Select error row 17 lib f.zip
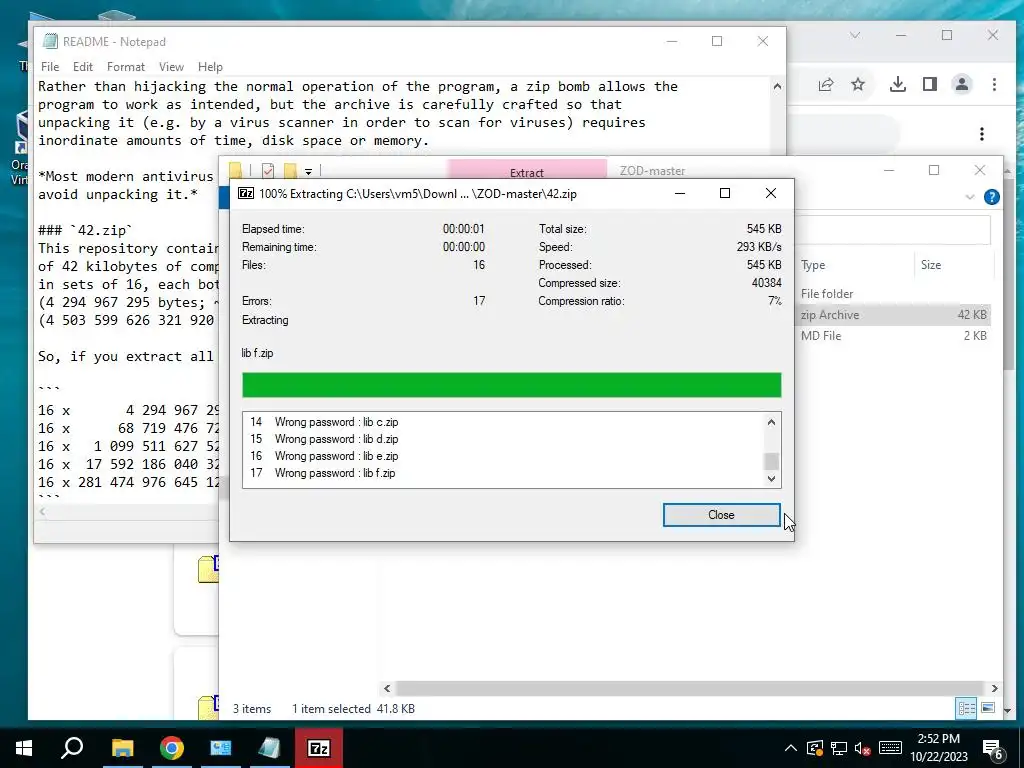The image size is (1024, 768). click(505, 473)
